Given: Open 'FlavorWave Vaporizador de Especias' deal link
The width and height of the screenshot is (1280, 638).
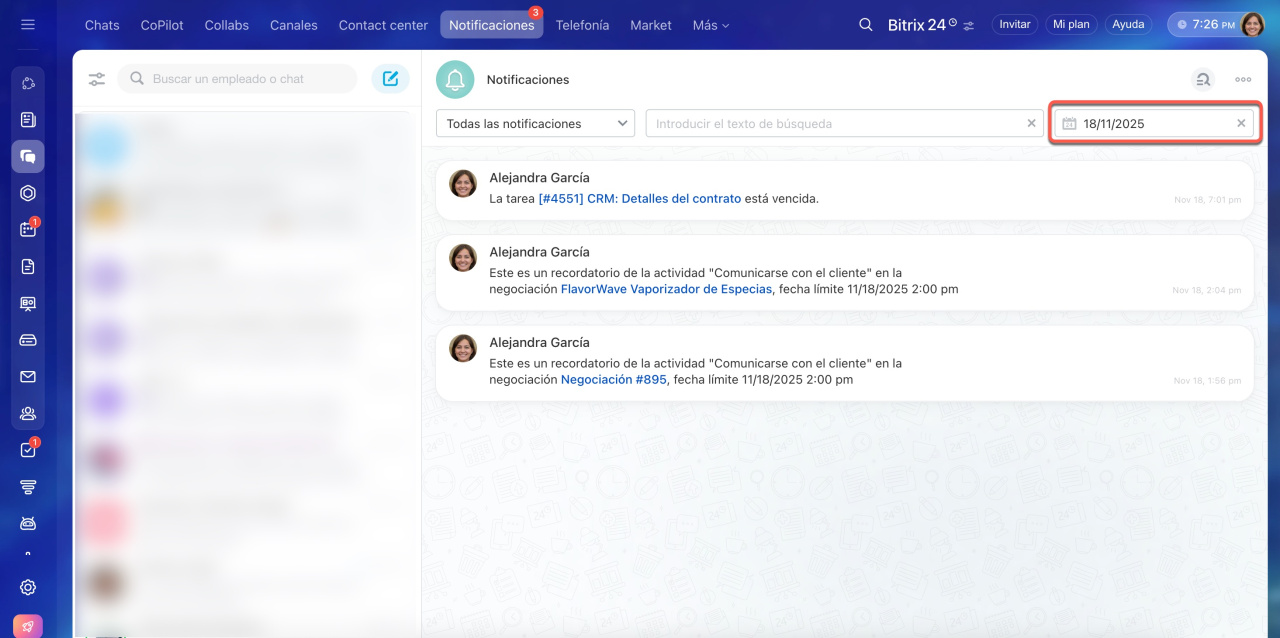Looking at the screenshot, I should click(x=666, y=289).
